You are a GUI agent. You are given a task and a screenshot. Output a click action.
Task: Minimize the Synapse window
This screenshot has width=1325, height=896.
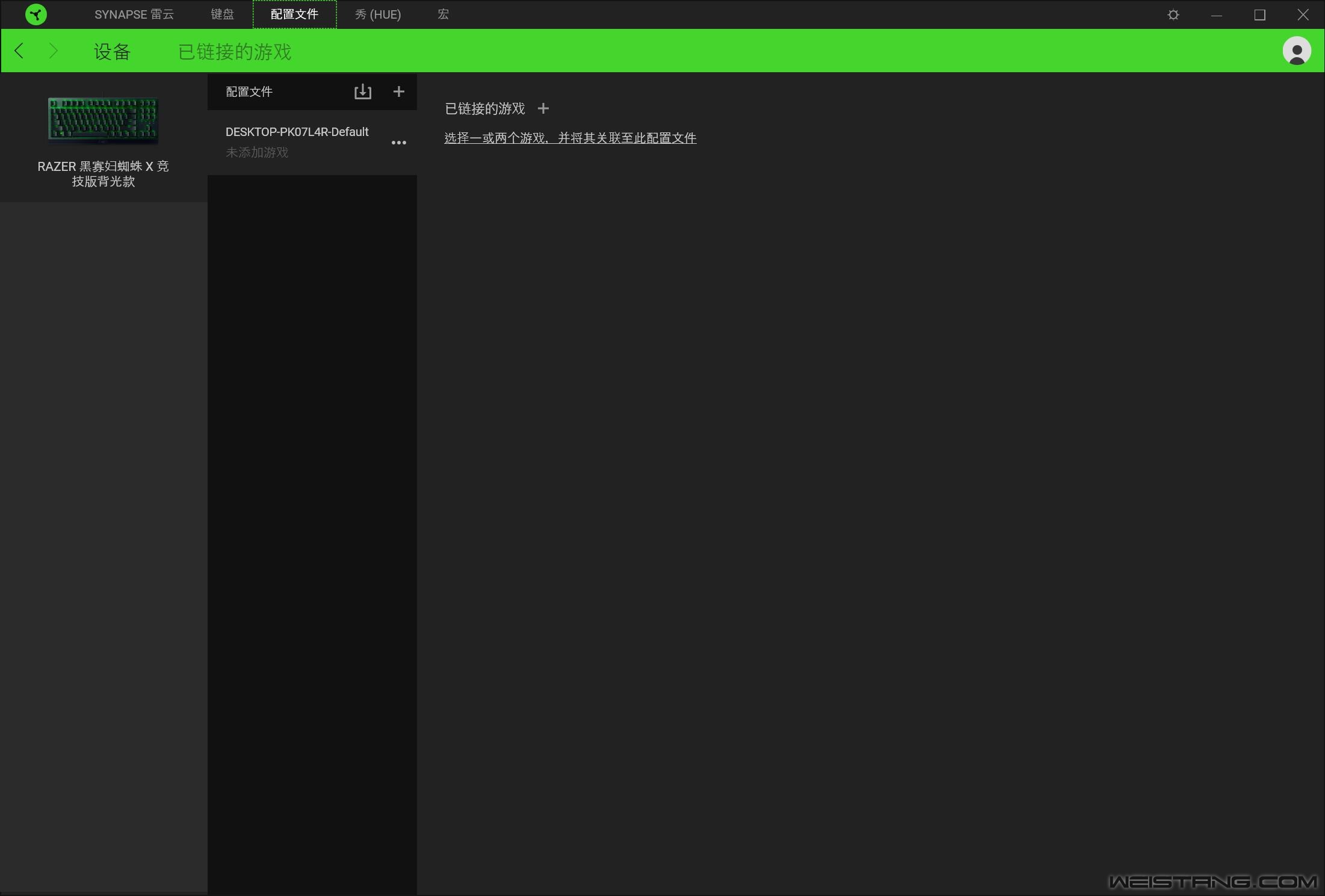point(1217,14)
